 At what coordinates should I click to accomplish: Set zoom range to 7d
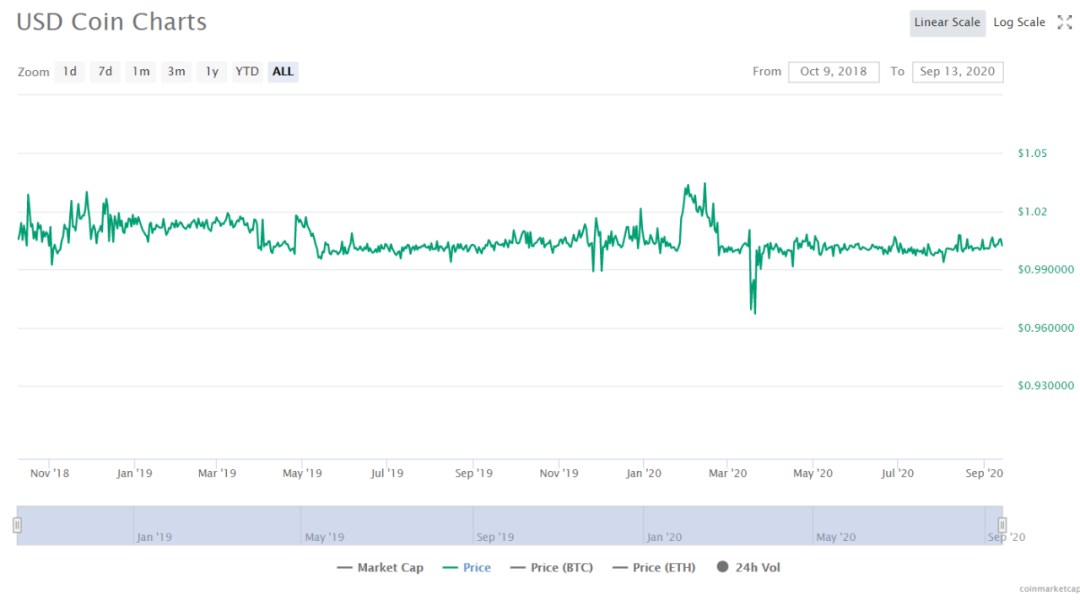tap(105, 72)
